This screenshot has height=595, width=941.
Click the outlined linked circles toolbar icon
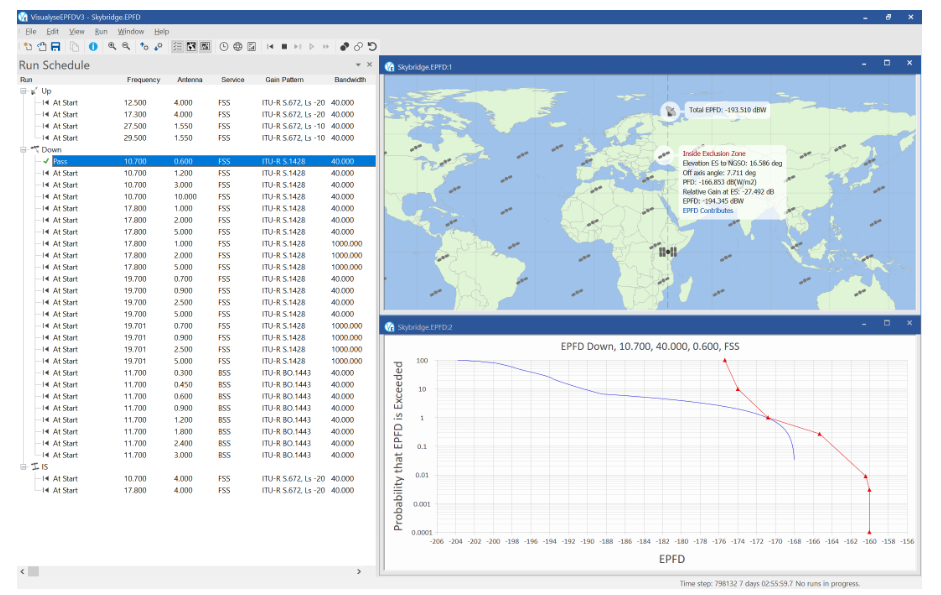(358, 46)
